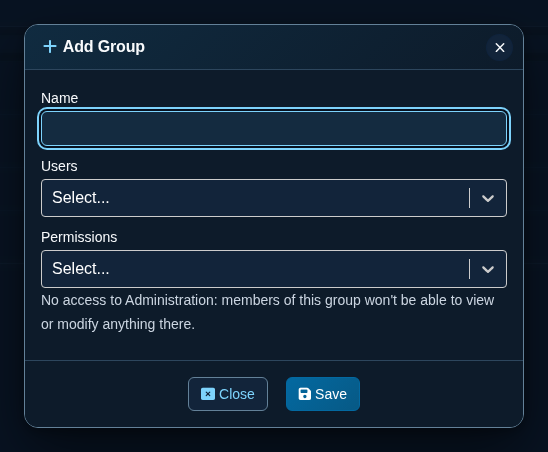
Task: Open the Permissions select box
Action: click(274, 269)
